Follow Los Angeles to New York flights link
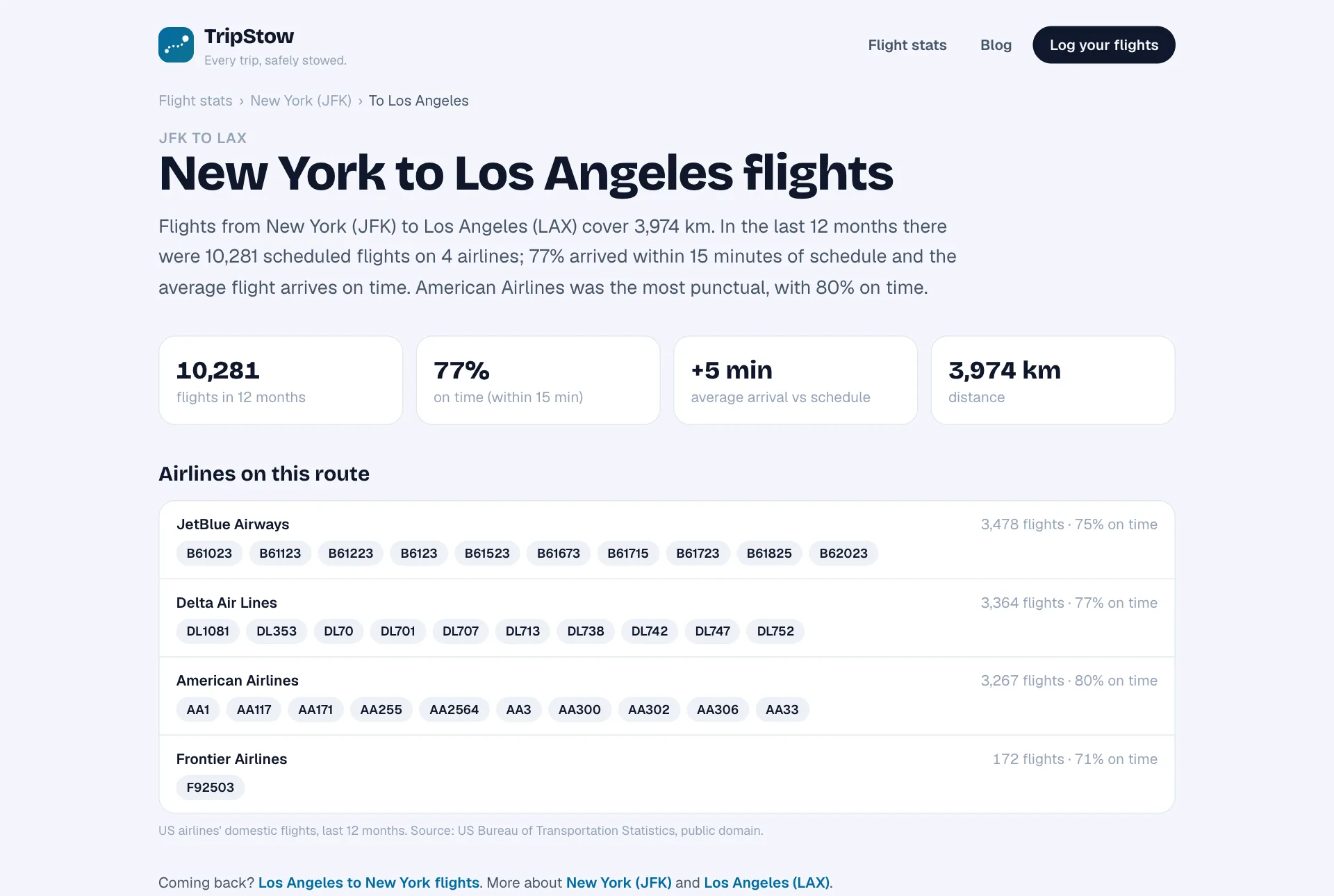The image size is (1334, 896). click(x=369, y=883)
